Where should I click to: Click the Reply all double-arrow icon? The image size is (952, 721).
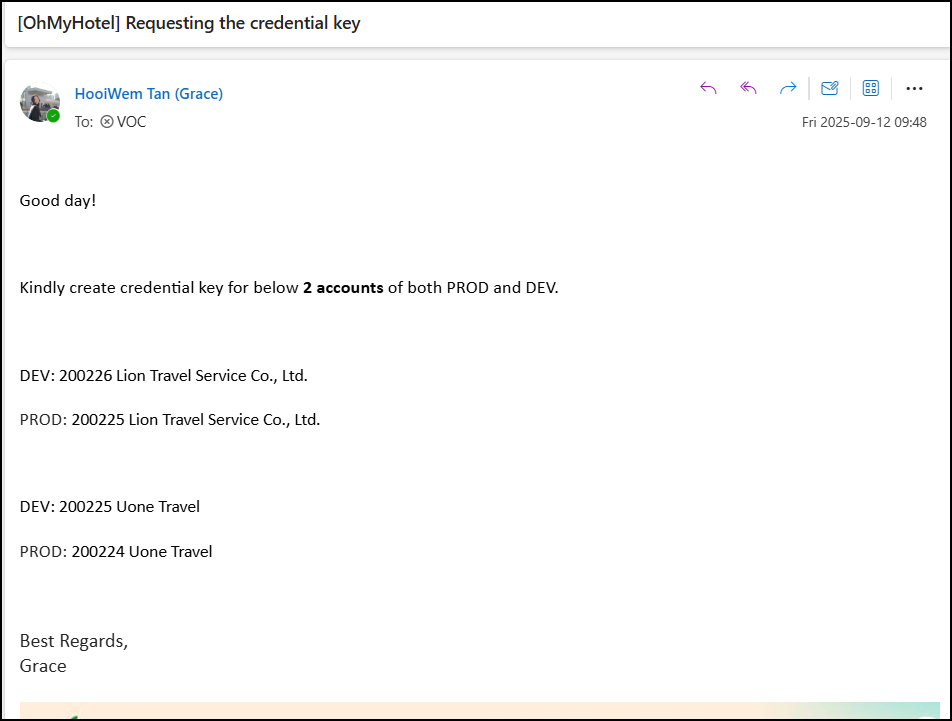pyautogui.click(x=748, y=88)
